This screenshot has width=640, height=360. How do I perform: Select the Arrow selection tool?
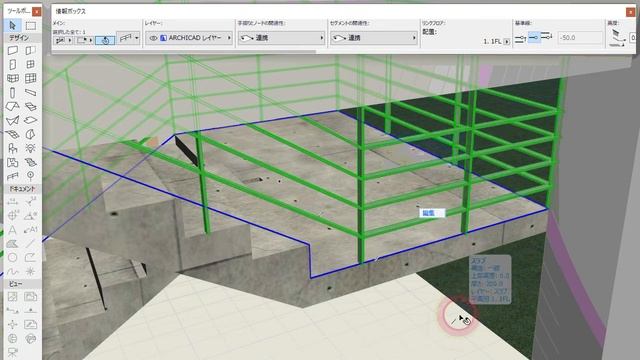click(x=13, y=26)
